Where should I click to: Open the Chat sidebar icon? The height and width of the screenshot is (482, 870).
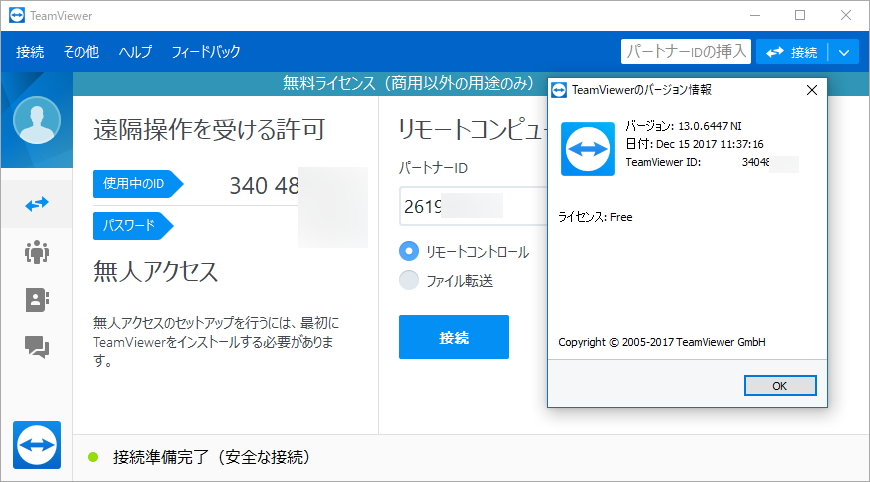click(x=37, y=347)
